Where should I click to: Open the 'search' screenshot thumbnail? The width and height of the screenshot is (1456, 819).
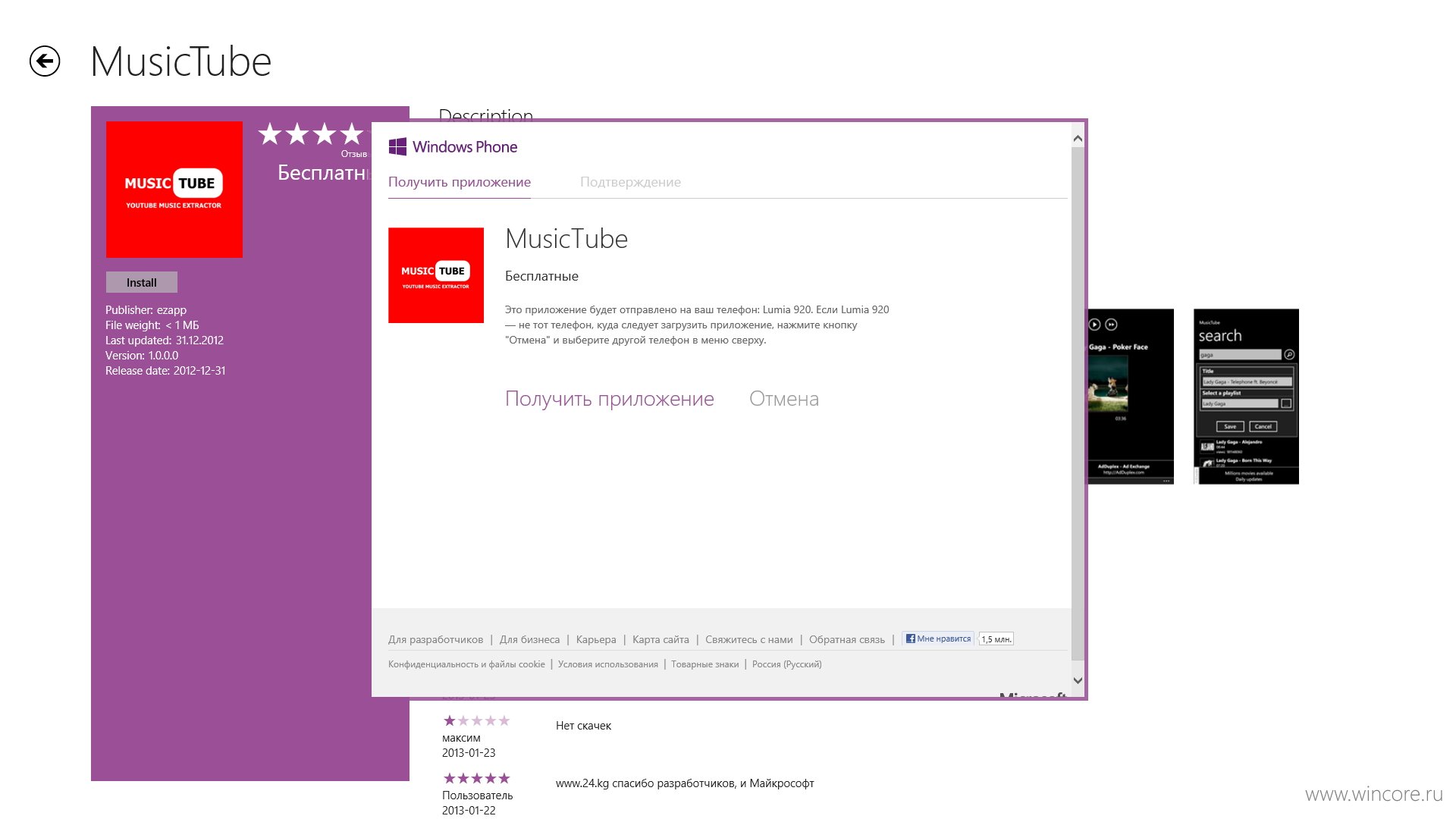pyautogui.click(x=1246, y=396)
